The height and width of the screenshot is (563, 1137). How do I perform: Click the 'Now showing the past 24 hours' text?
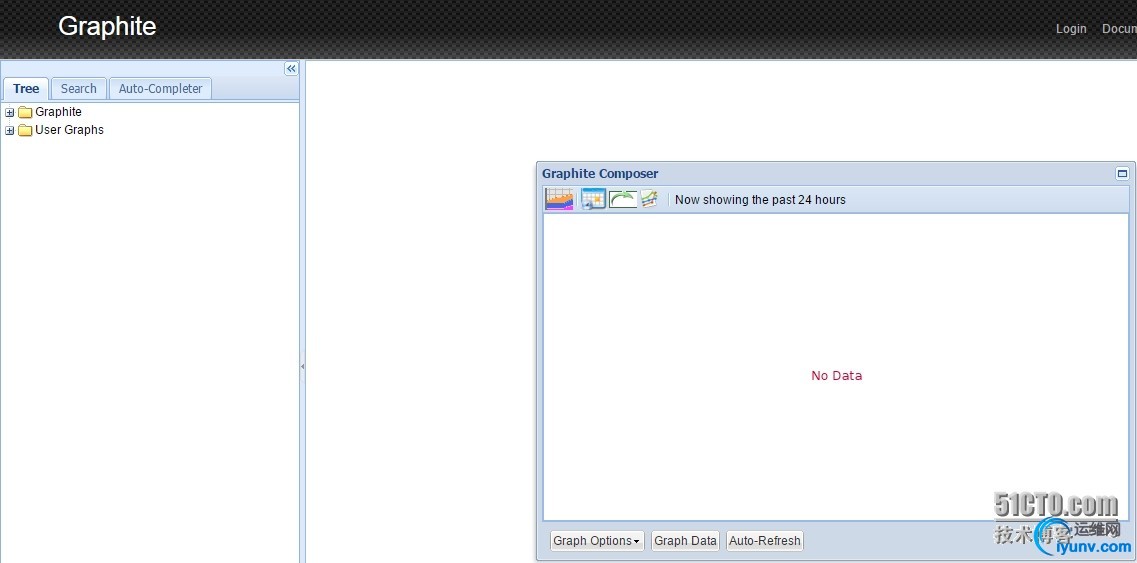760,200
